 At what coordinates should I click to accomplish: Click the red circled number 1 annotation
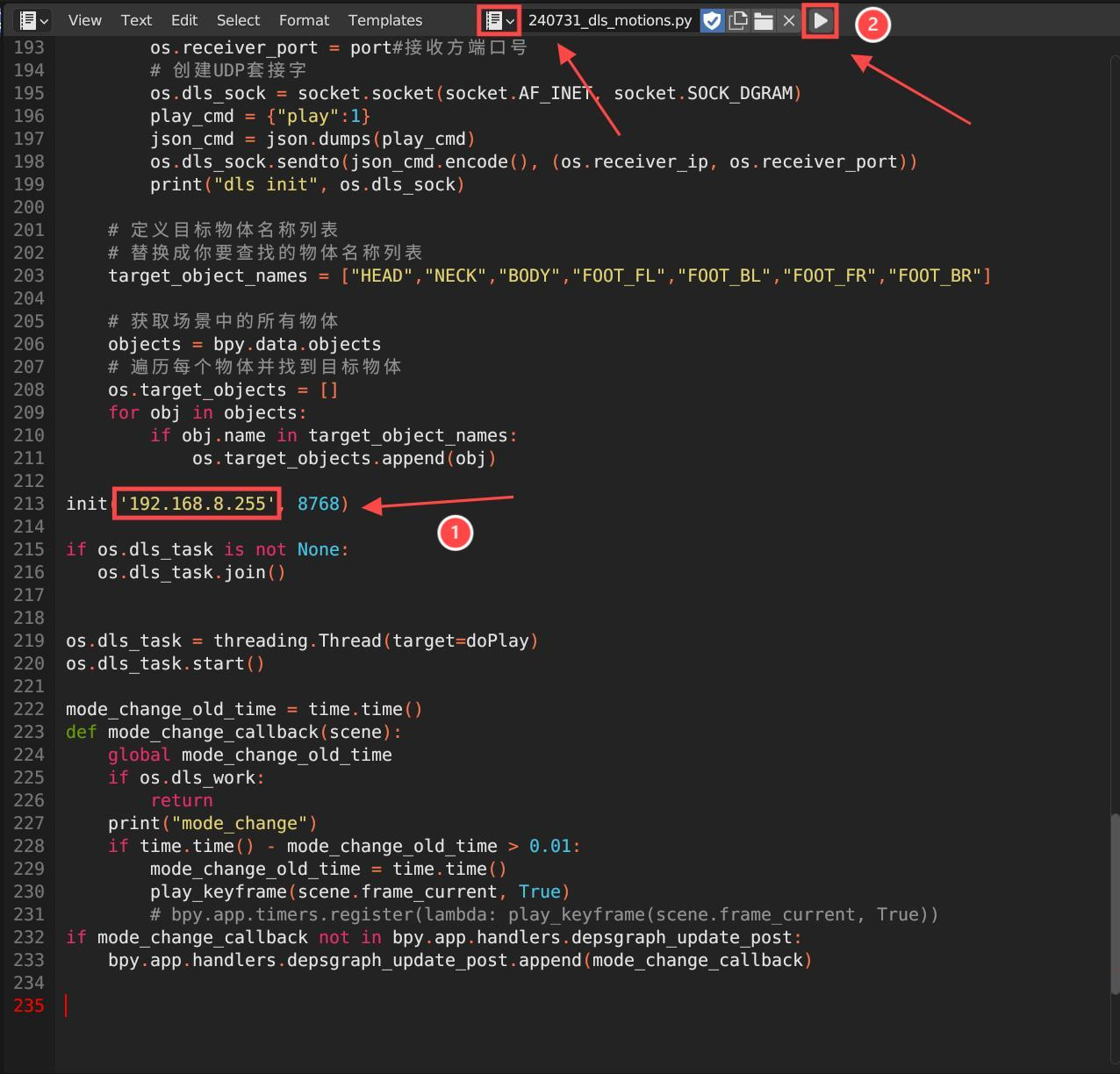[455, 533]
